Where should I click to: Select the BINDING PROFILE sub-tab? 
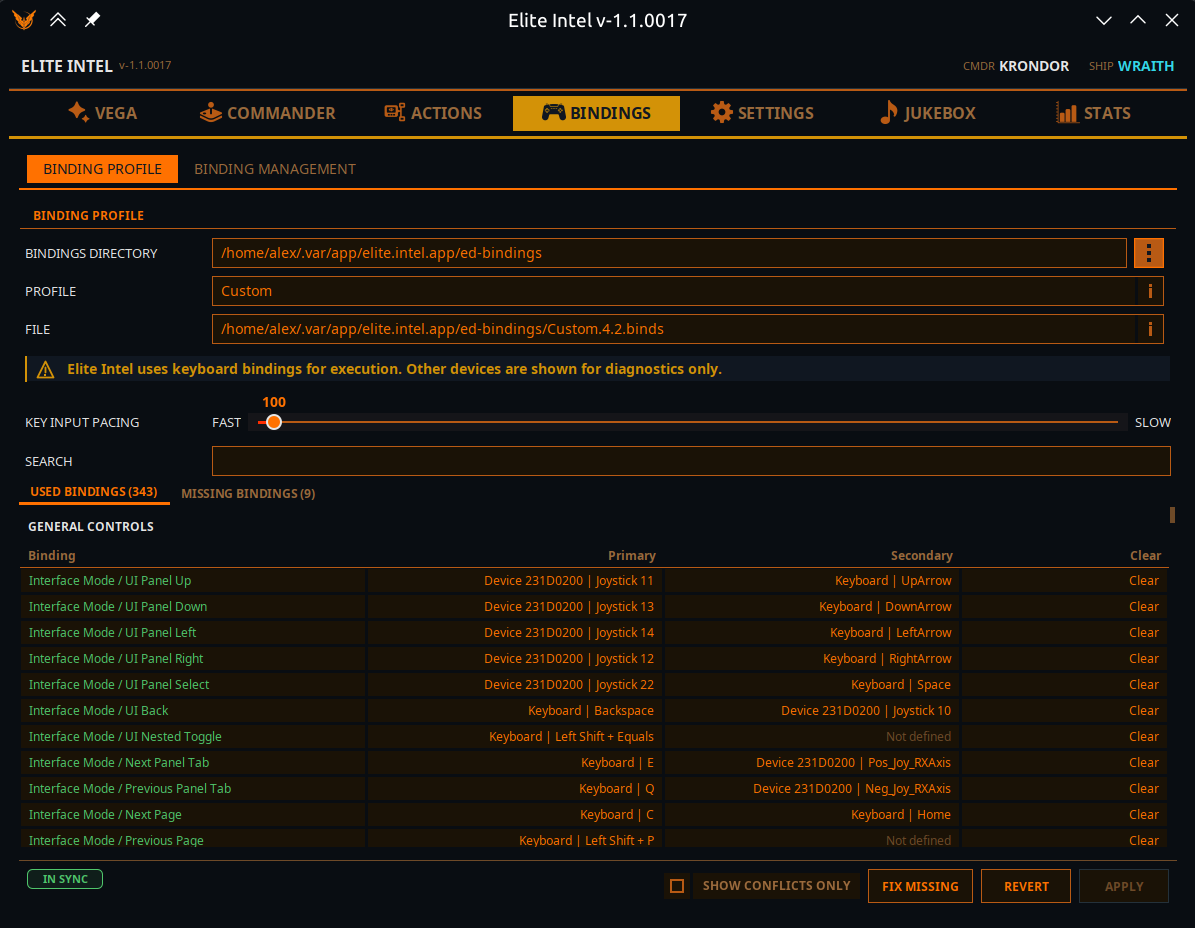102,169
